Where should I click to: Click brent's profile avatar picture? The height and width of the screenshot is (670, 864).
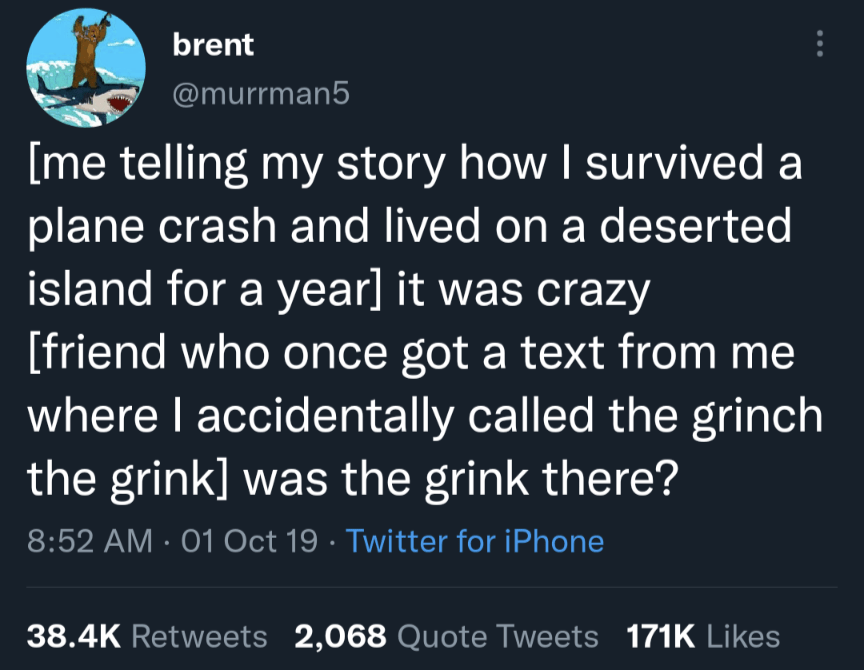86,69
